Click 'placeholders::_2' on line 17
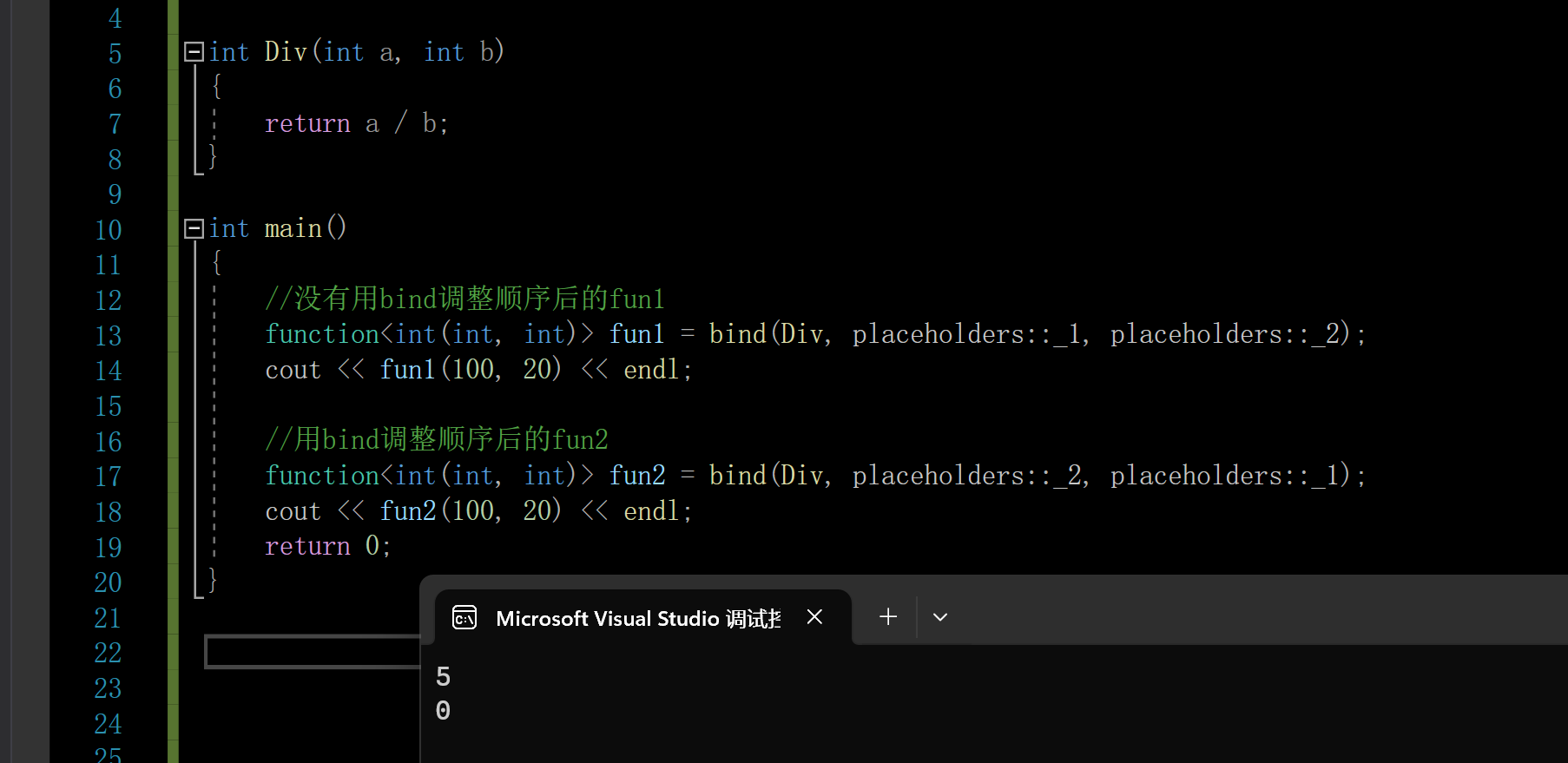 point(966,476)
